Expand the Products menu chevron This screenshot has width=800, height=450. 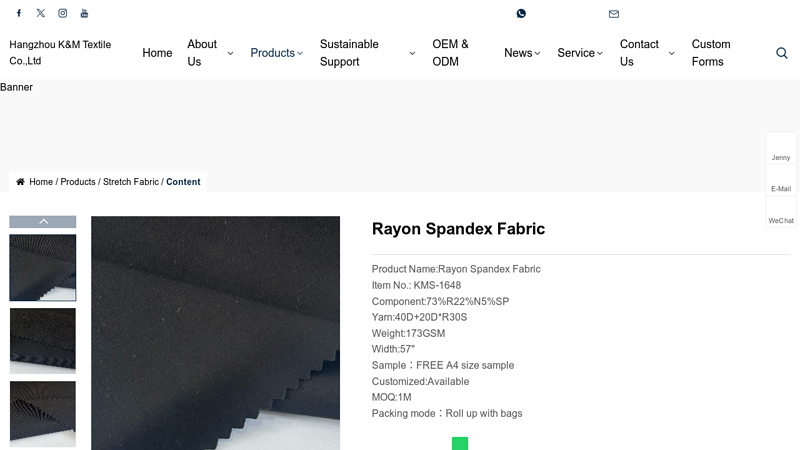300,53
